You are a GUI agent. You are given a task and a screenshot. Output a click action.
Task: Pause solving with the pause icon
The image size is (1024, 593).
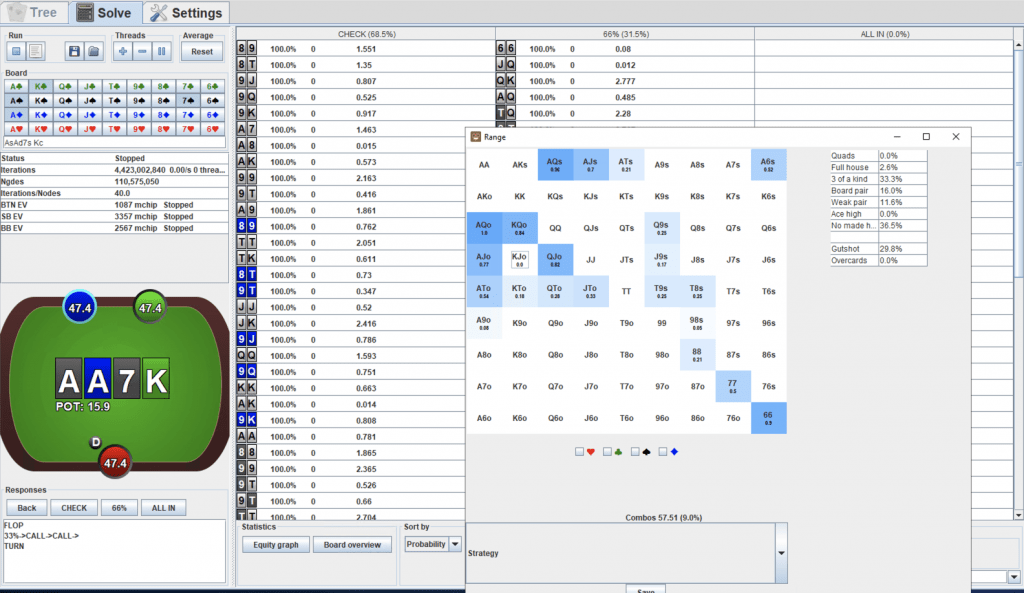pyautogui.click(x=161, y=51)
